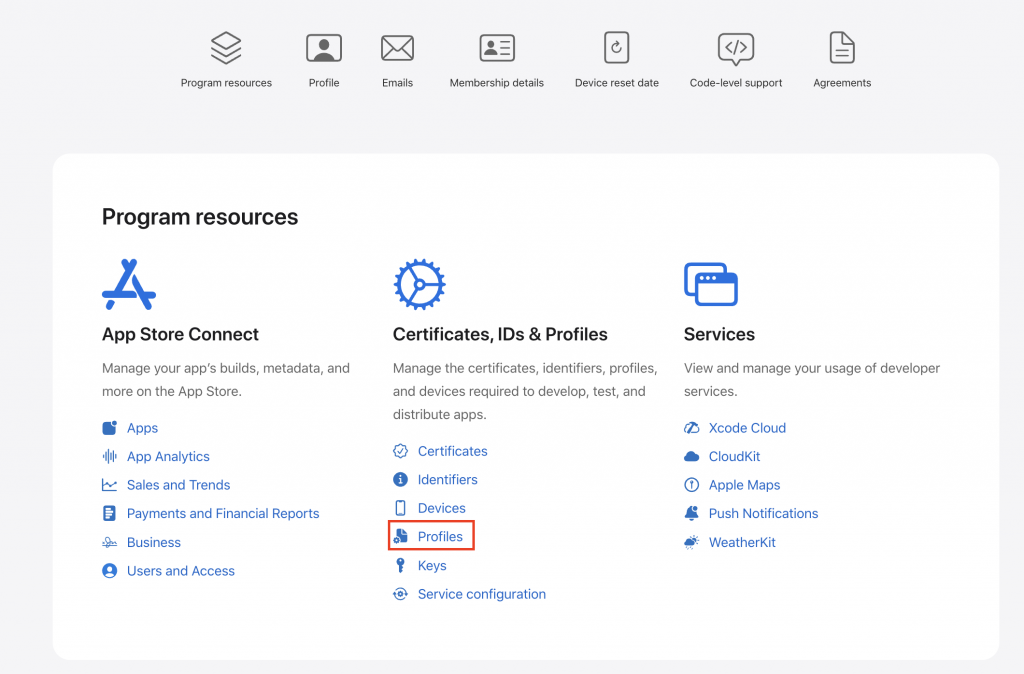The width and height of the screenshot is (1024, 674).
Task: Click the Identifiers info circle icon
Action: click(x=400, y=479)
